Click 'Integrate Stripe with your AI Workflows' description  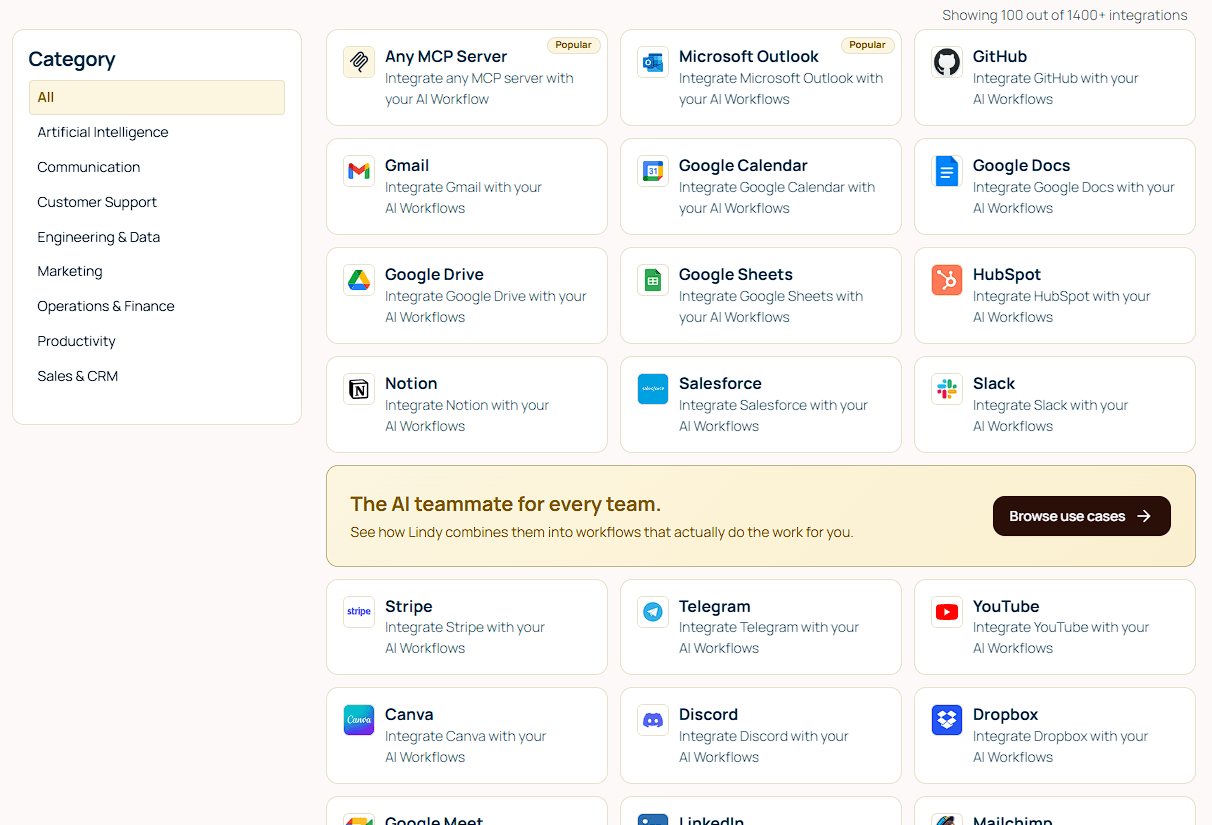click(x=465, y=638)
